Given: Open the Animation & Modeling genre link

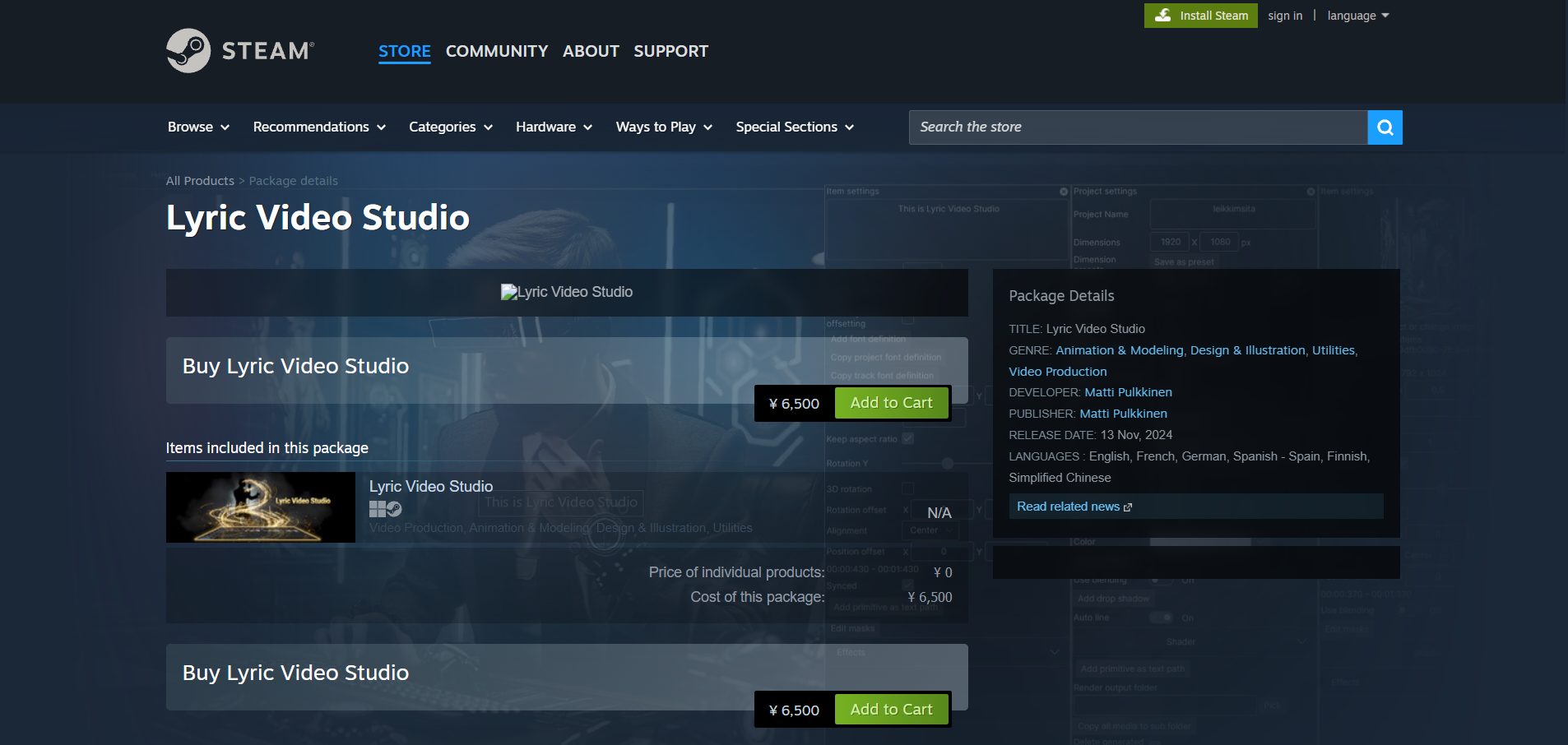Looking at the screenshot, I should (x=1119, y=350).
